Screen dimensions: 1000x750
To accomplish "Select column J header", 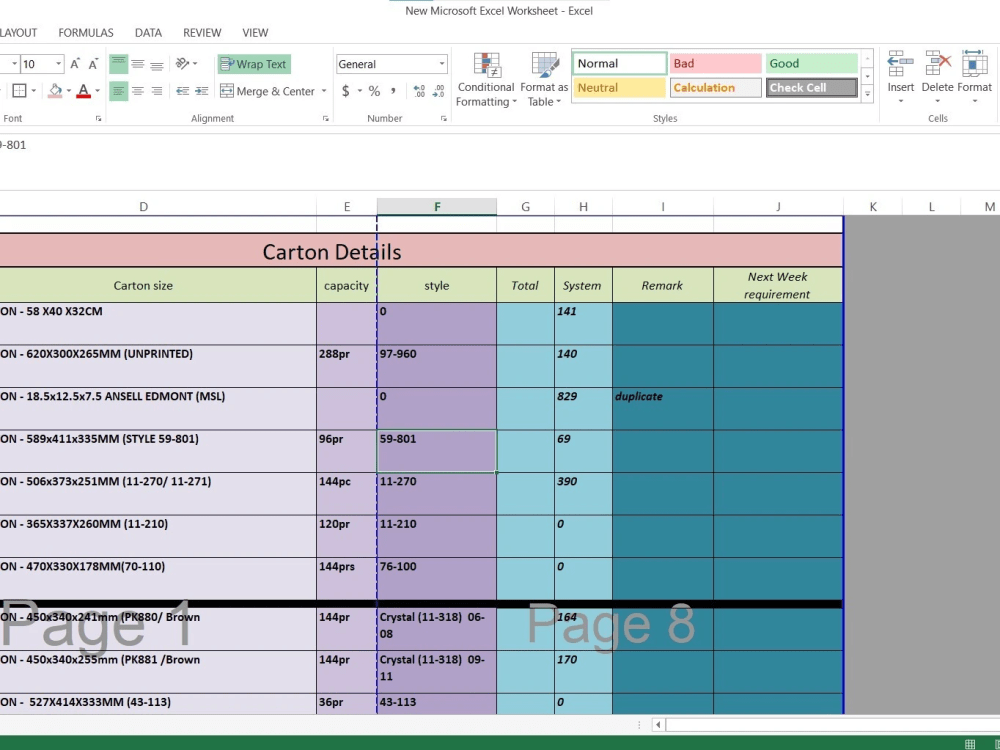I will coord(778,207).
